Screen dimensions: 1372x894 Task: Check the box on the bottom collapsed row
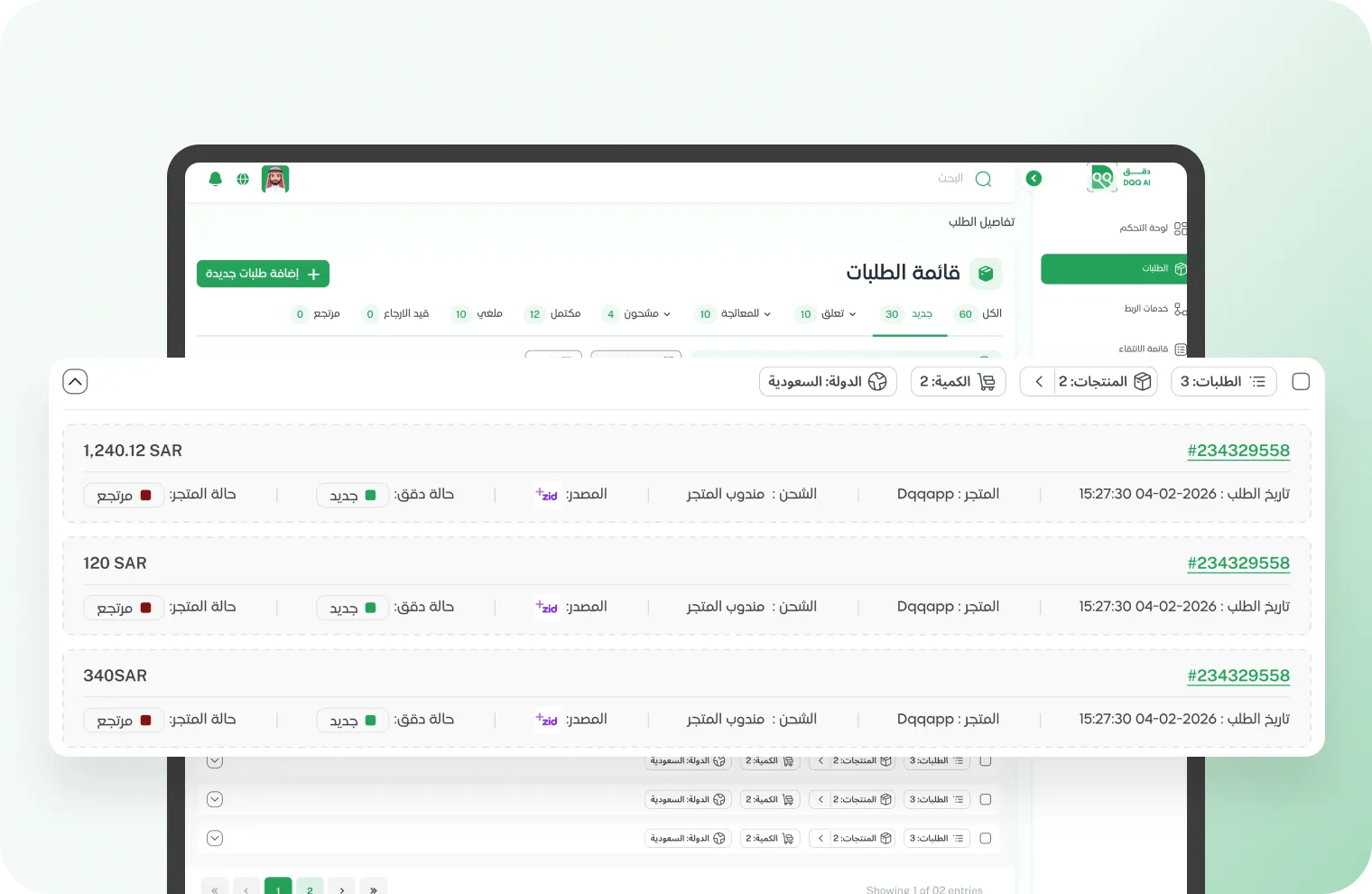[x=986, y=838]
